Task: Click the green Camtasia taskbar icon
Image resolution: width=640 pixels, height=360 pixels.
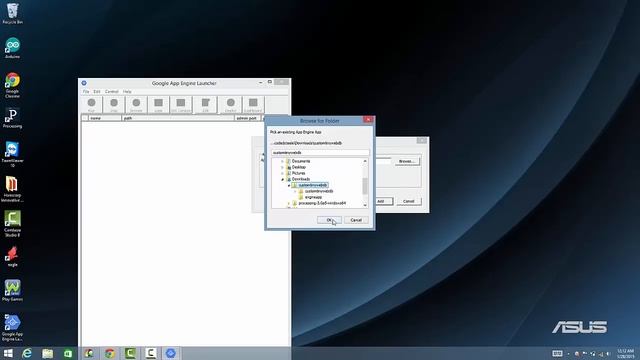Action: [x=130, y=353]
